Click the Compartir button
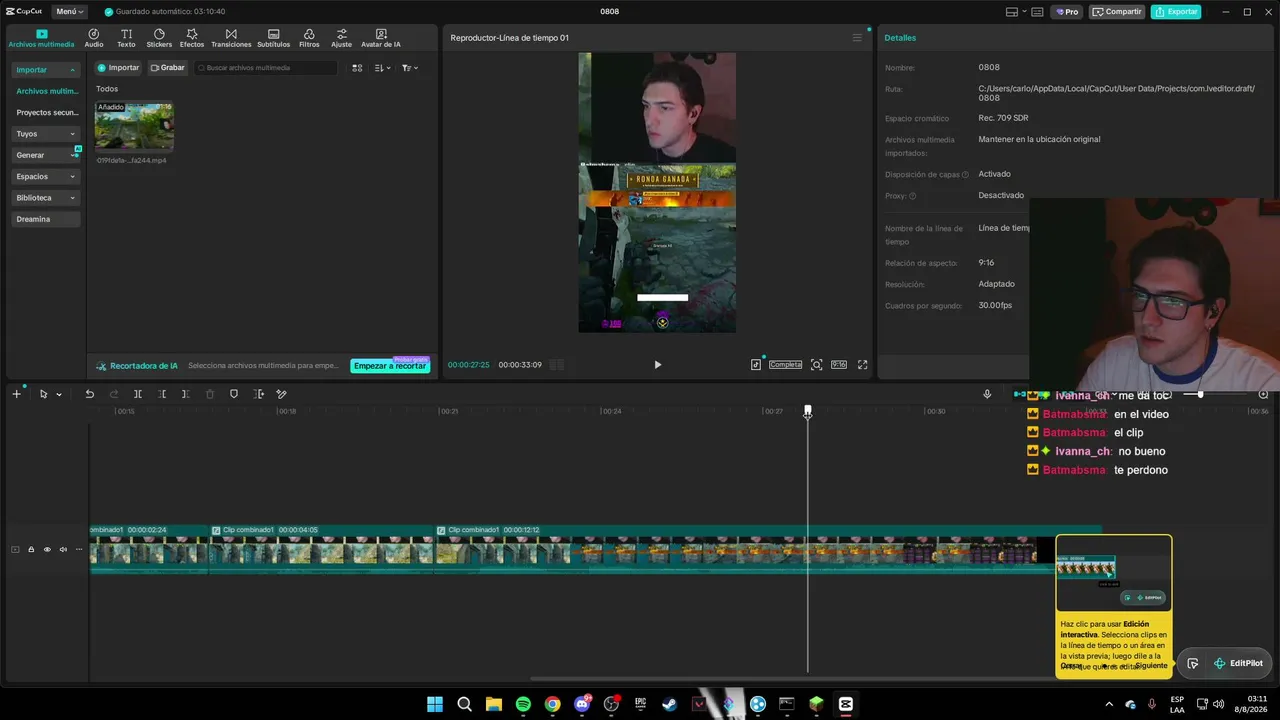Image resolution: width=1280 pixels, height=720 pixels. coord(1117,12)
